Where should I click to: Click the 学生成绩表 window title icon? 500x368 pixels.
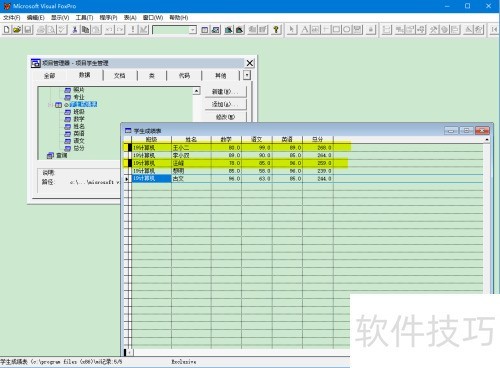point(128,130)
